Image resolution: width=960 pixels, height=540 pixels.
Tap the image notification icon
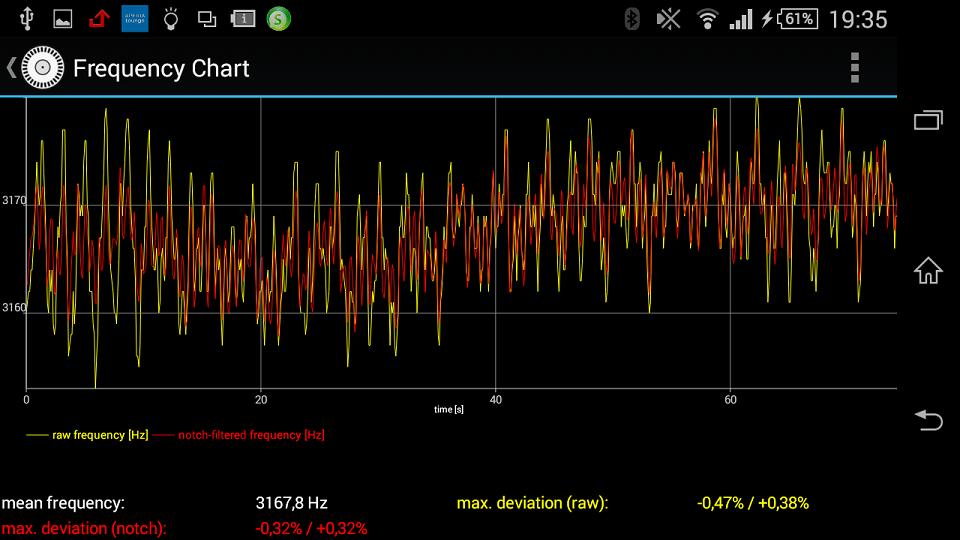62,20
